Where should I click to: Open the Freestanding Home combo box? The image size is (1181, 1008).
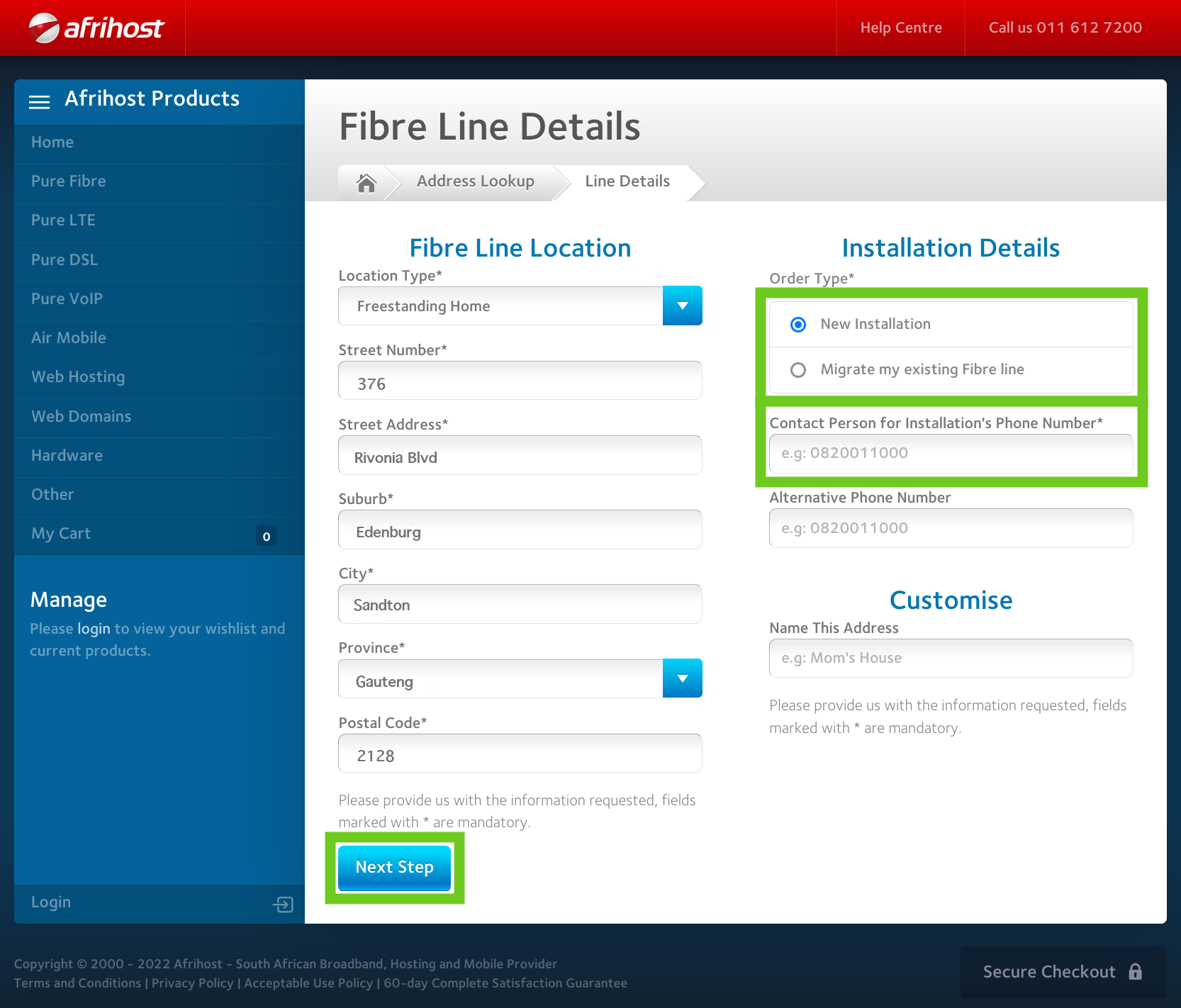500,306
